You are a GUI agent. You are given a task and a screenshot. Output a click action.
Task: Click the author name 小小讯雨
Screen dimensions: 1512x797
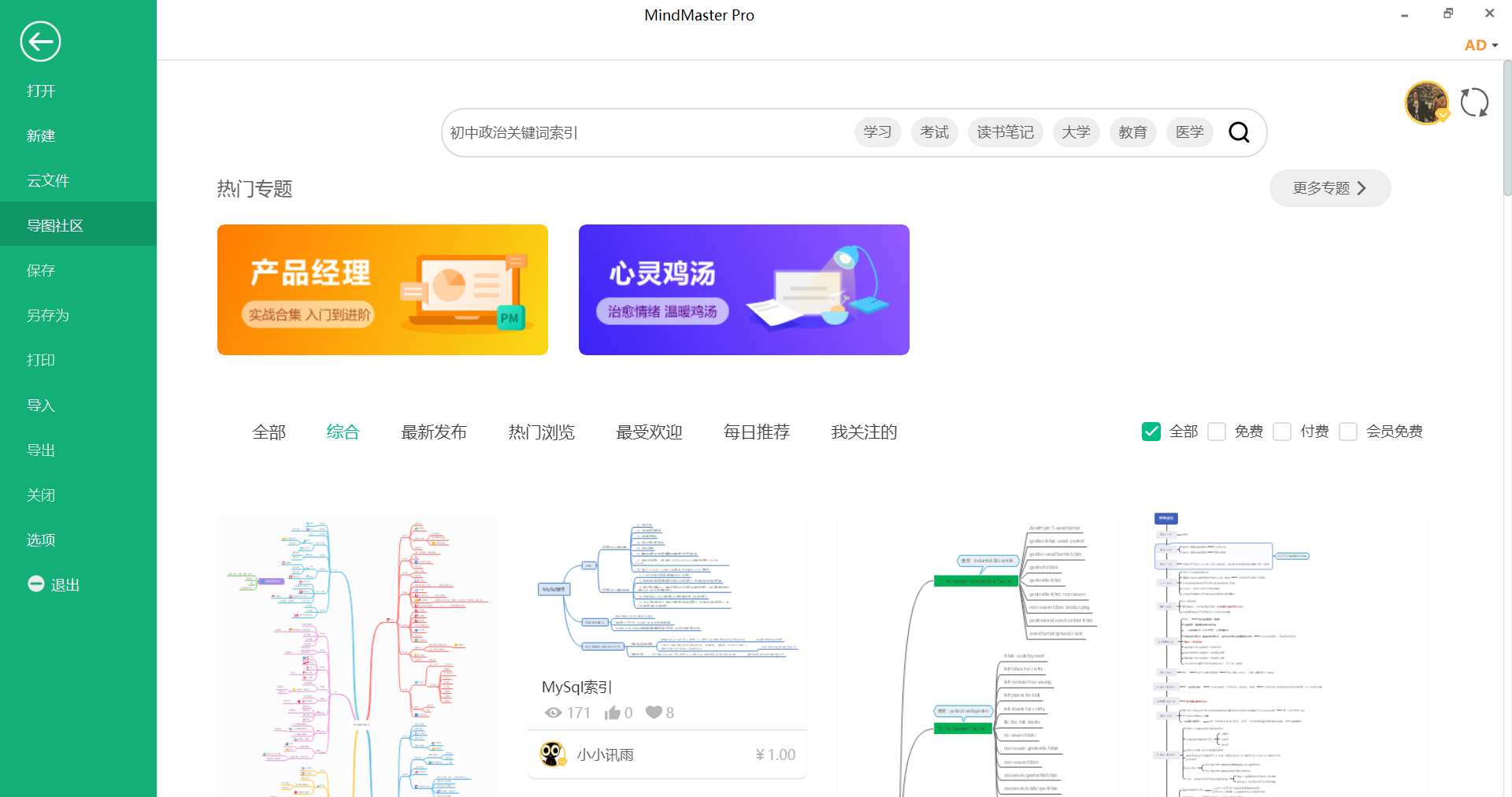pos(605,754)
